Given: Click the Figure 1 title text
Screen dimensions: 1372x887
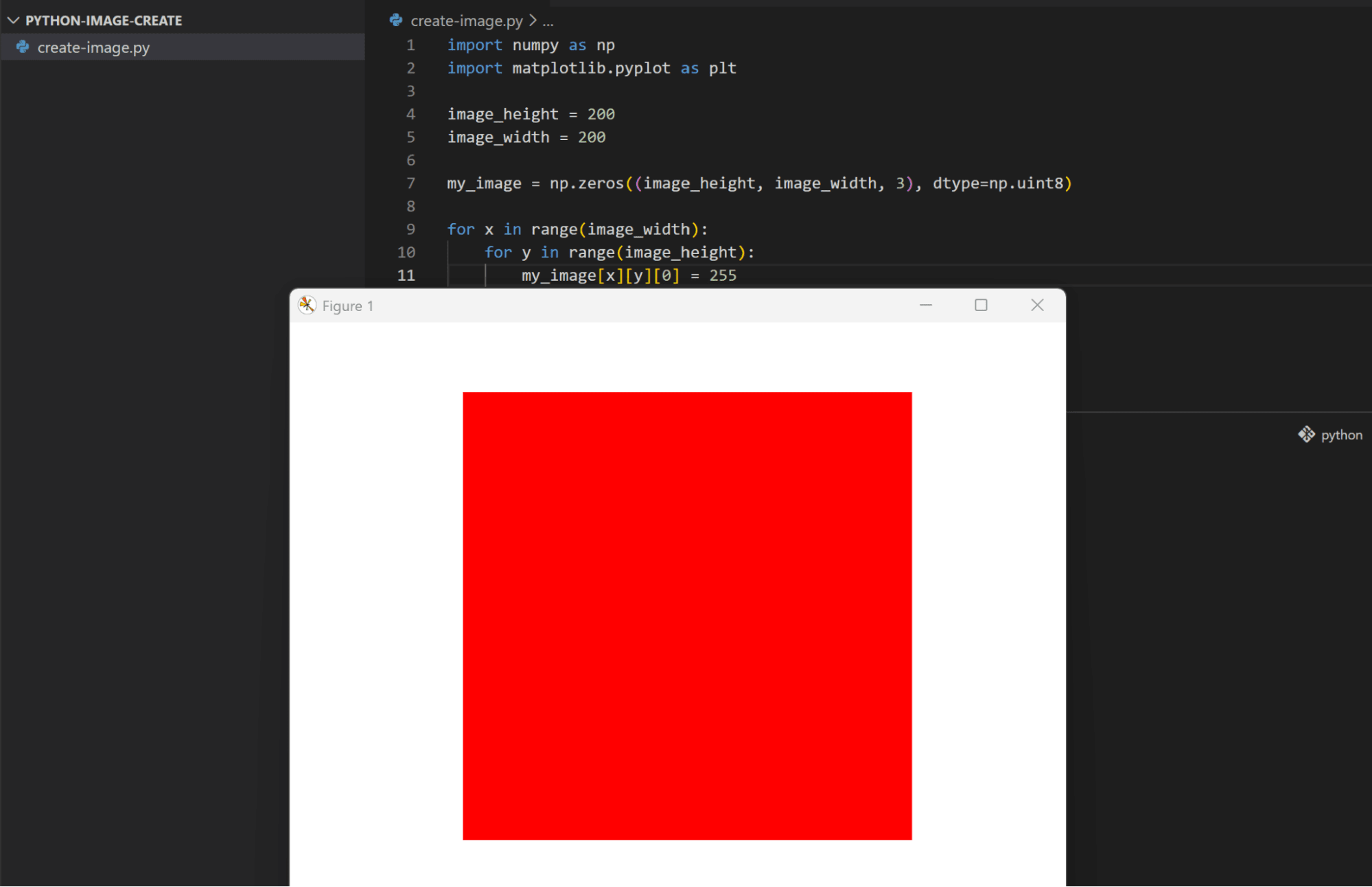Looking at the screenshot, I should point(347,306).
